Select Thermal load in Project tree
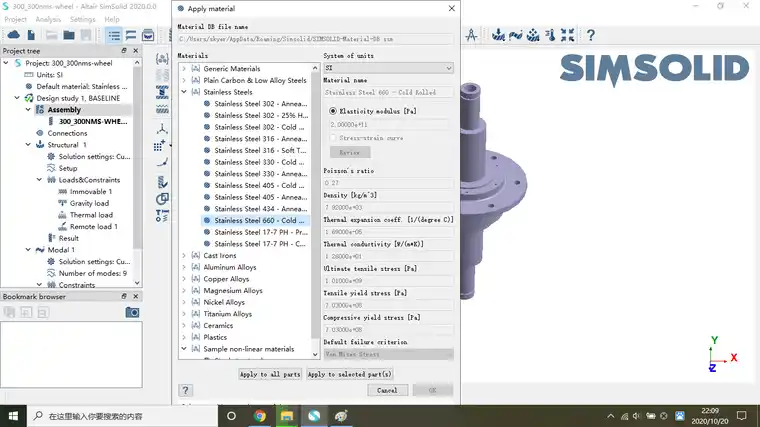Image resolution: width=760 pixels, height=427 pixels. click(91, 215)
